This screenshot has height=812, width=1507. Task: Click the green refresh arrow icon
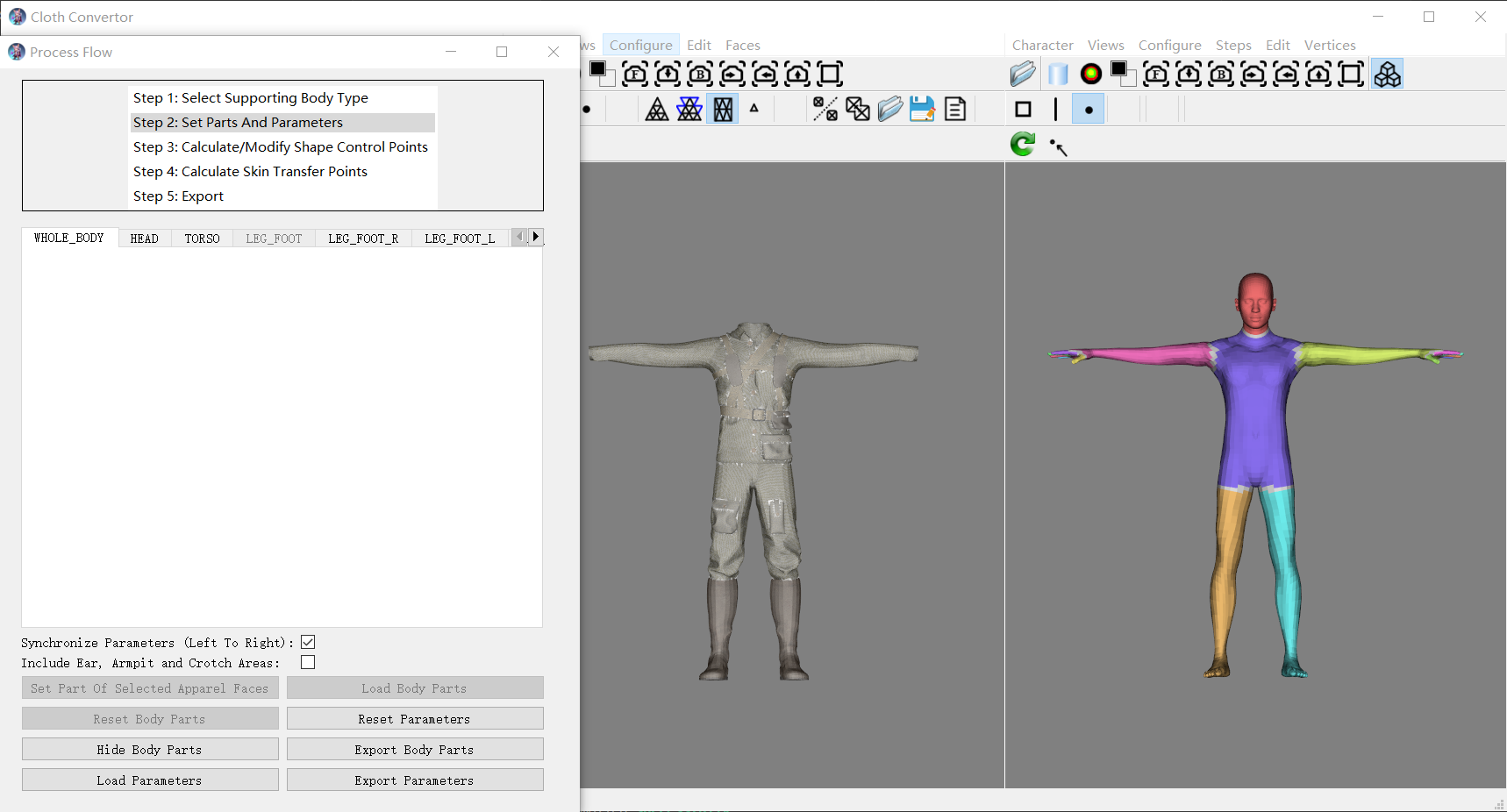[1023, 144]
